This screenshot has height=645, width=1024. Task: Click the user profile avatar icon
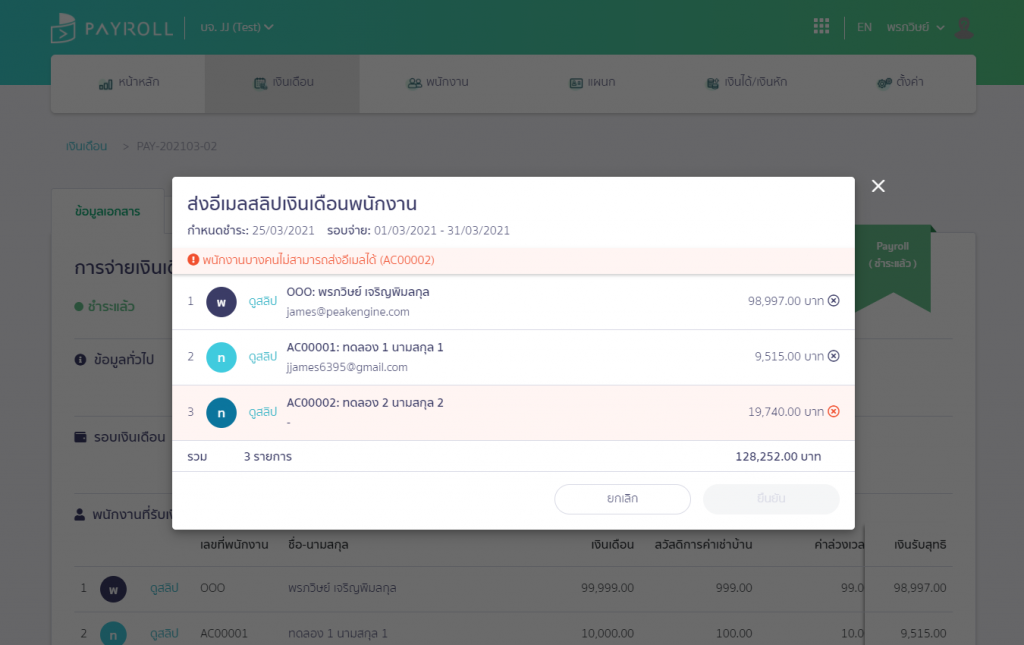[x=964, y=27]
